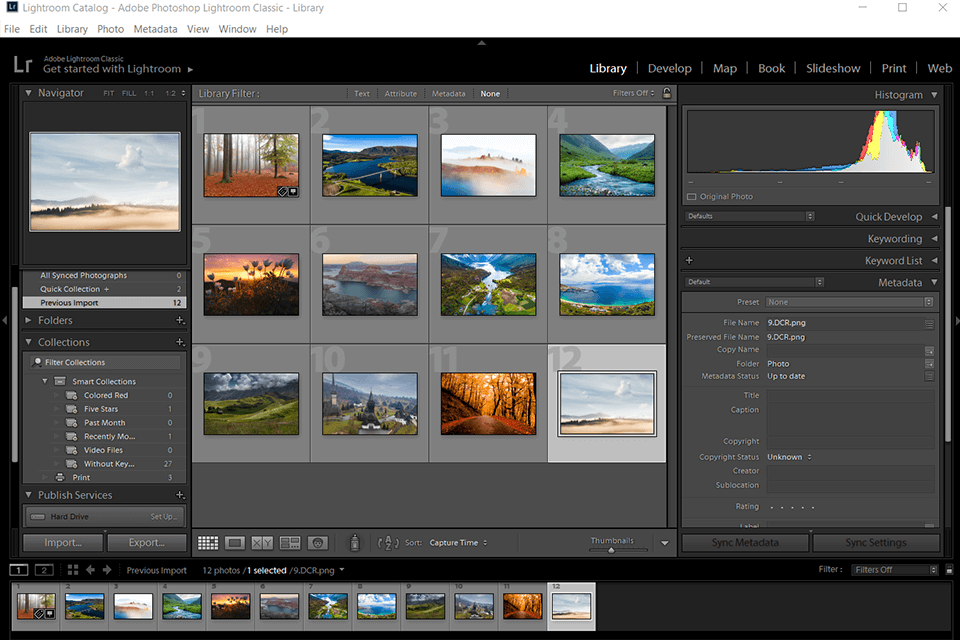Click the File Name action icon
Viewport: 960px width, 640px height.
tap(929, 324)
